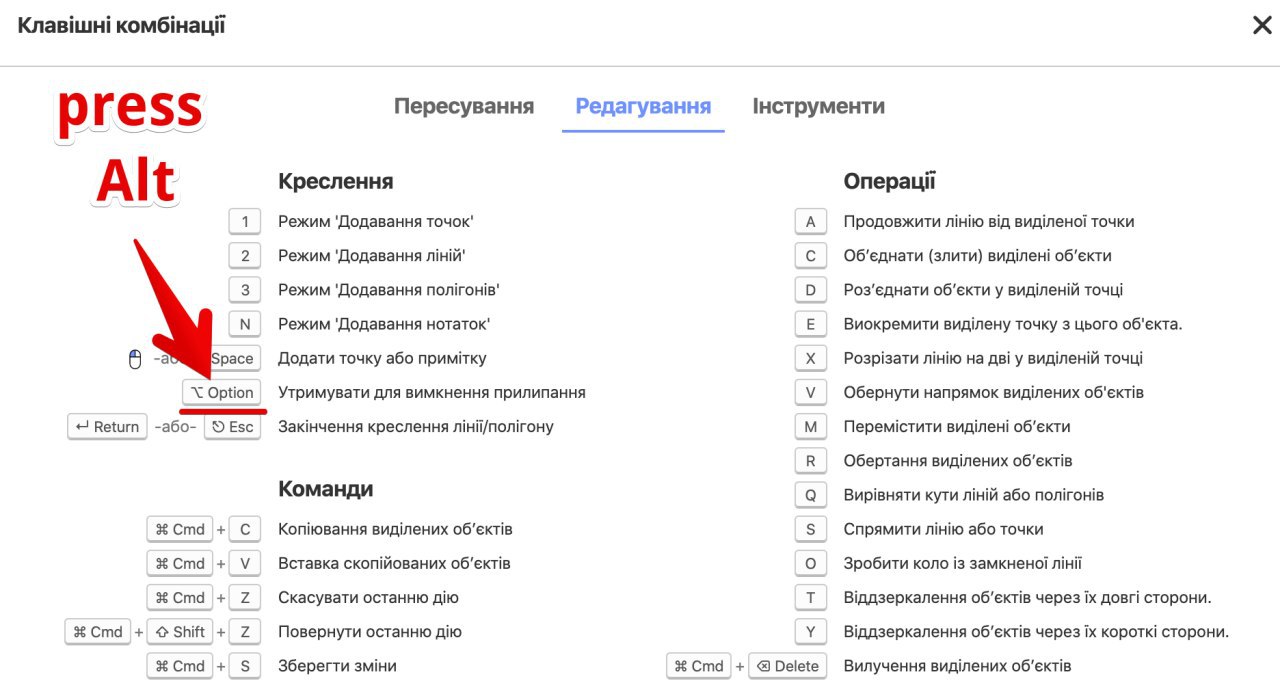Close the Клавішні комбінації dialog

tap(1262, 25)
